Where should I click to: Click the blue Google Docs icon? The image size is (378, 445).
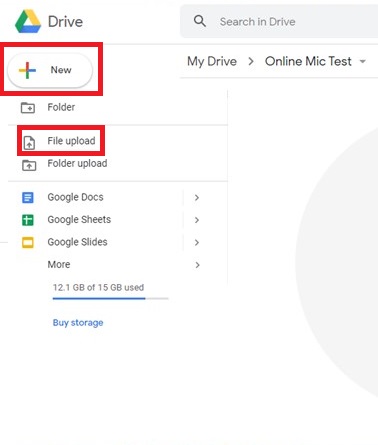click(x=28, y=197)
